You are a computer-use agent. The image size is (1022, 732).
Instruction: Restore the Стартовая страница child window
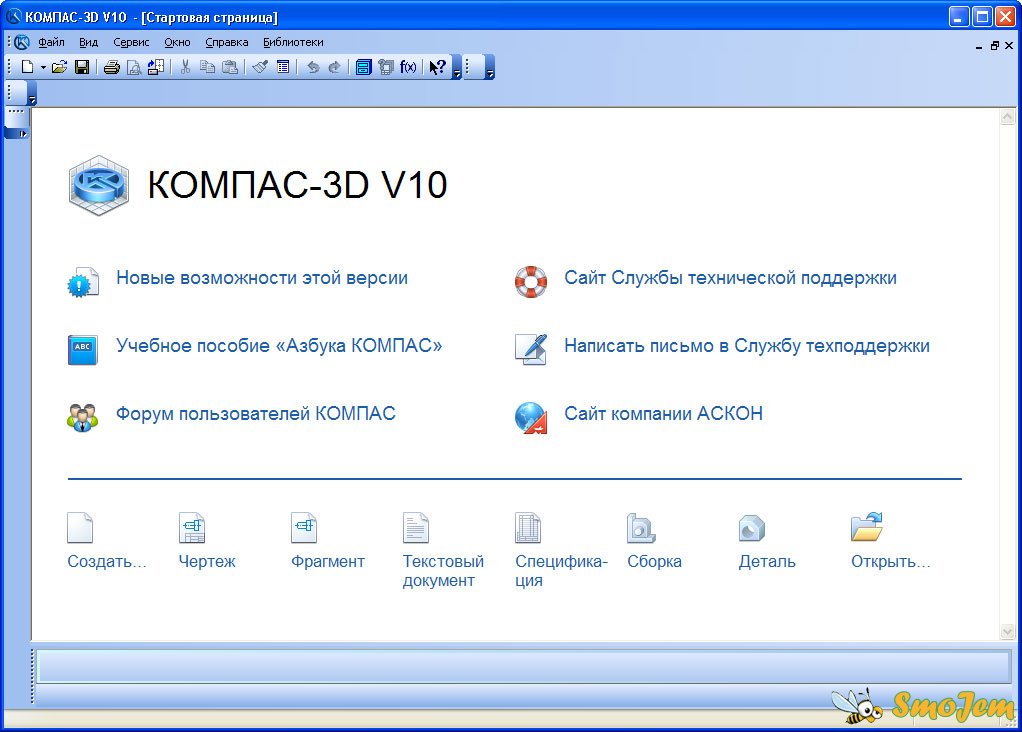click(x=995, y=46)
